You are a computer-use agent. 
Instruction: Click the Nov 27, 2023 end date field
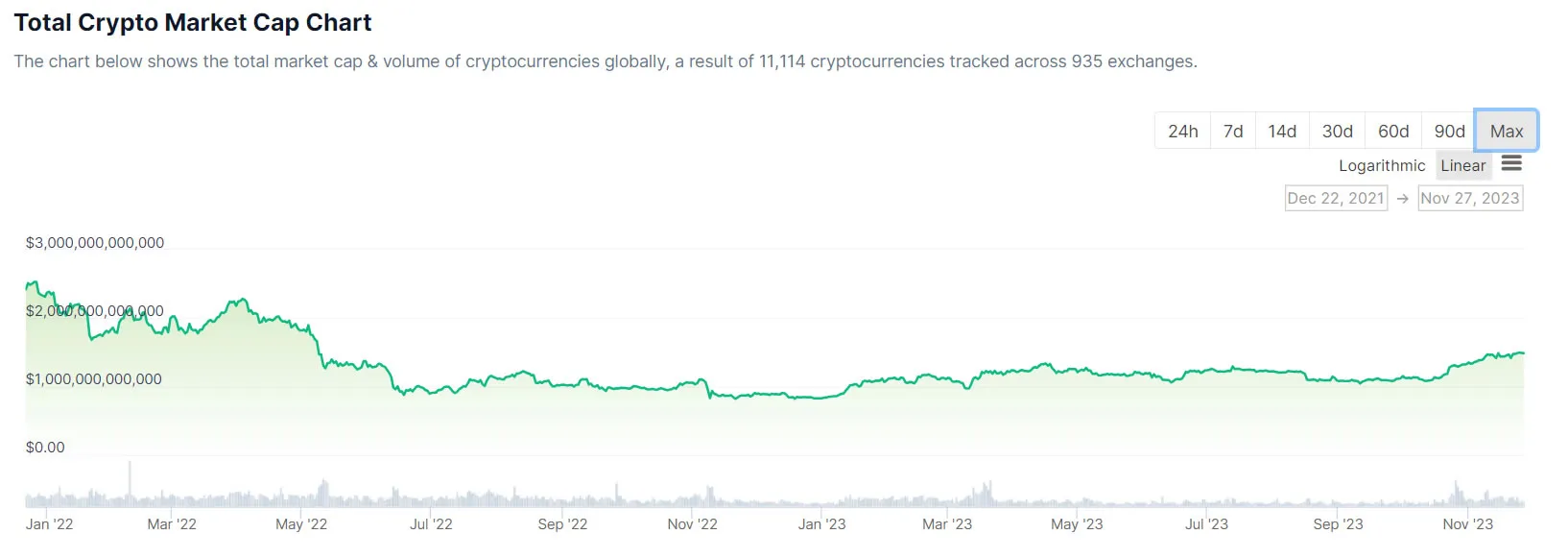click(x=1470, y=198)
